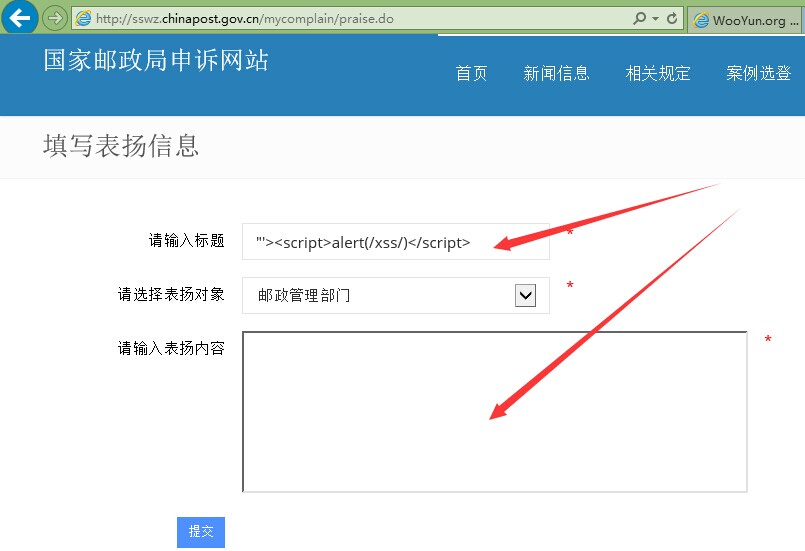805x551 pixels.
Task: Click the 国家邮政局申诉网站 site title
Action: (x=156, y=60)
